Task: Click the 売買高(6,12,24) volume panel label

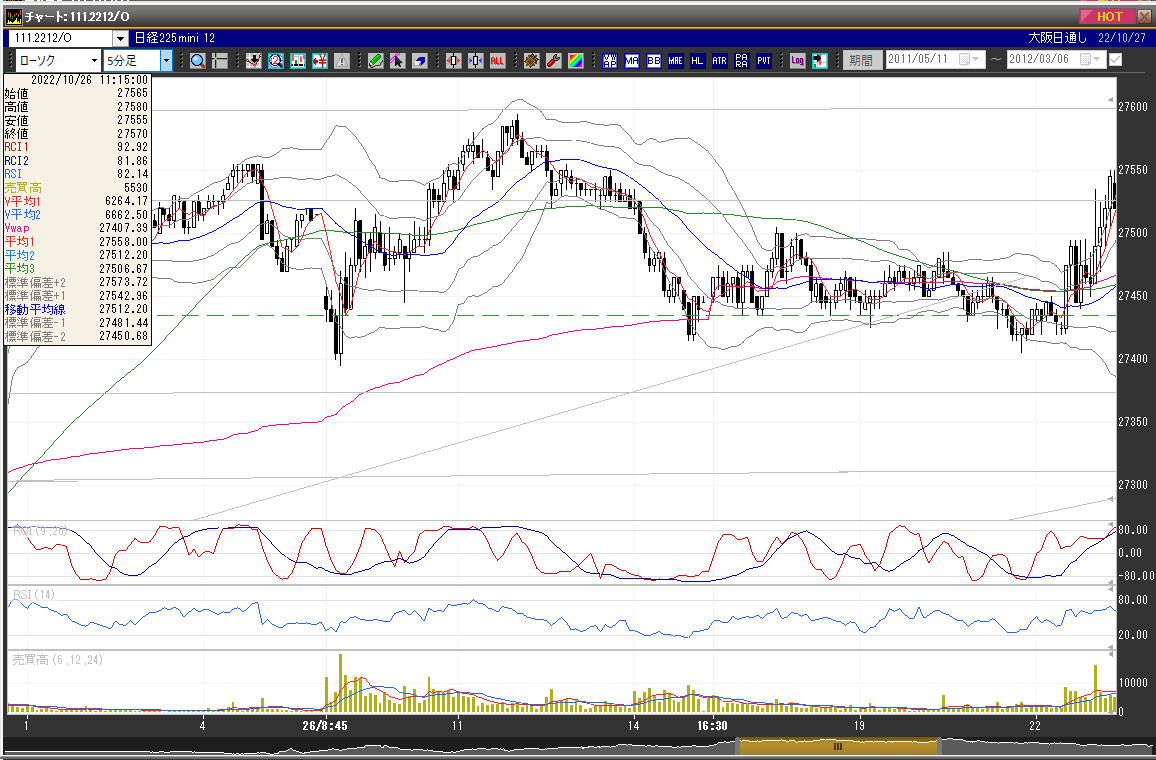Action: 58,660
